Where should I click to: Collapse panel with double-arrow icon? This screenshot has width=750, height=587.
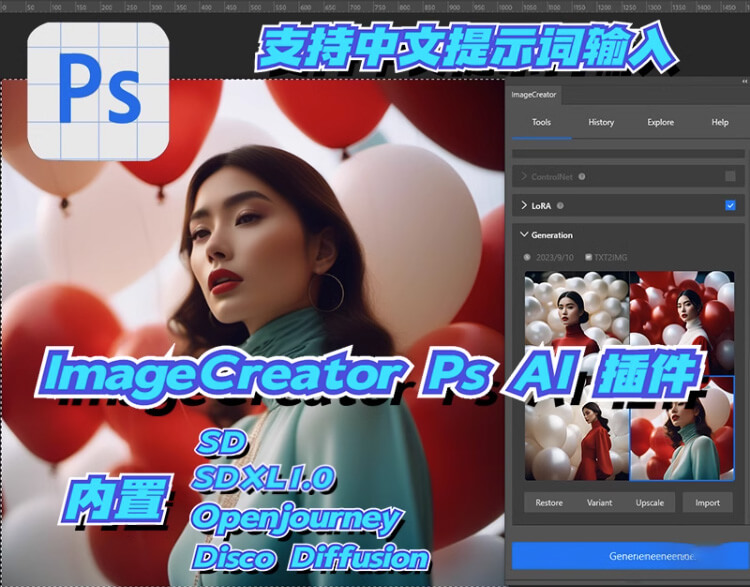pyautogui.click(x=744, y=82)
